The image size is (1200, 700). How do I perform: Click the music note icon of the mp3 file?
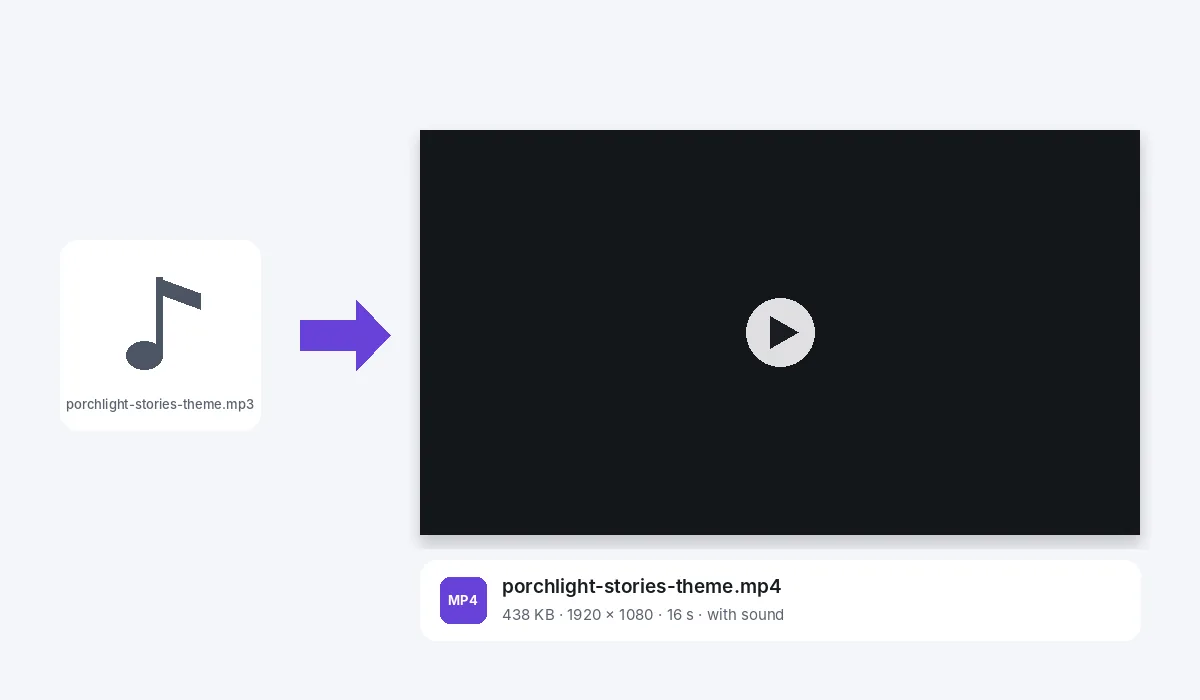click(163, 323)
